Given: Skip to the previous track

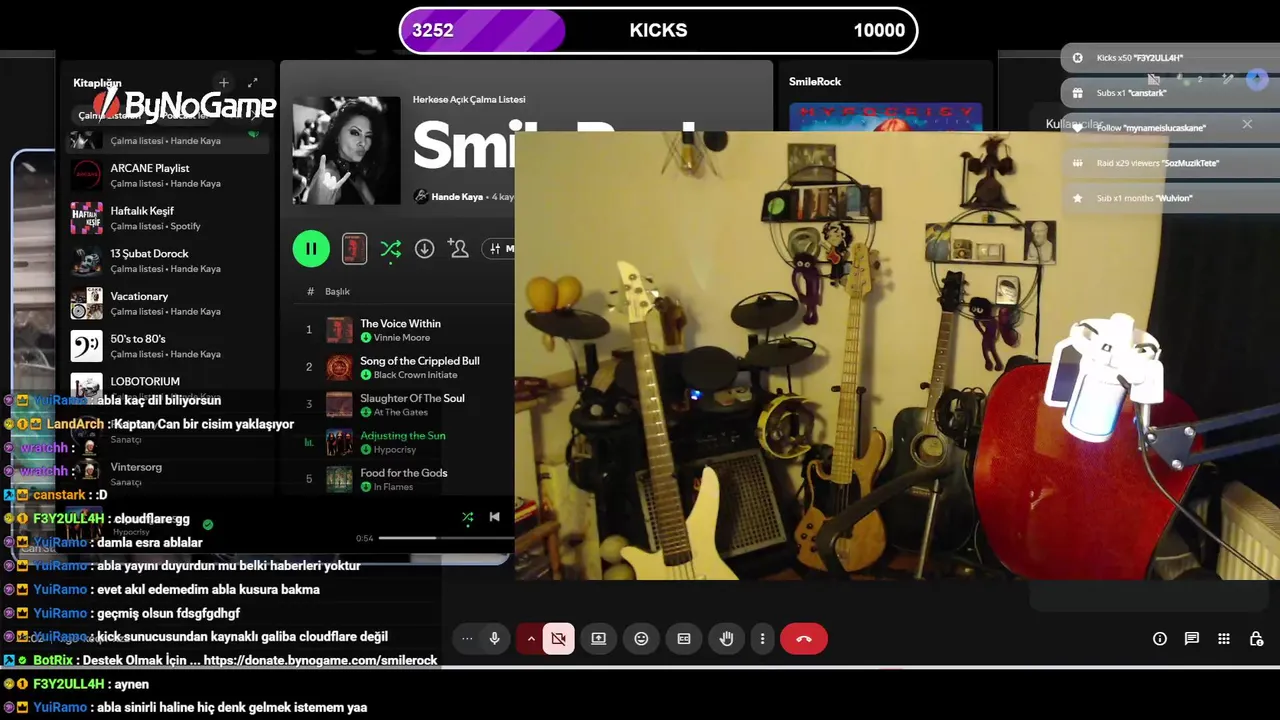Looking at the screenshot, I should [494, 517].
